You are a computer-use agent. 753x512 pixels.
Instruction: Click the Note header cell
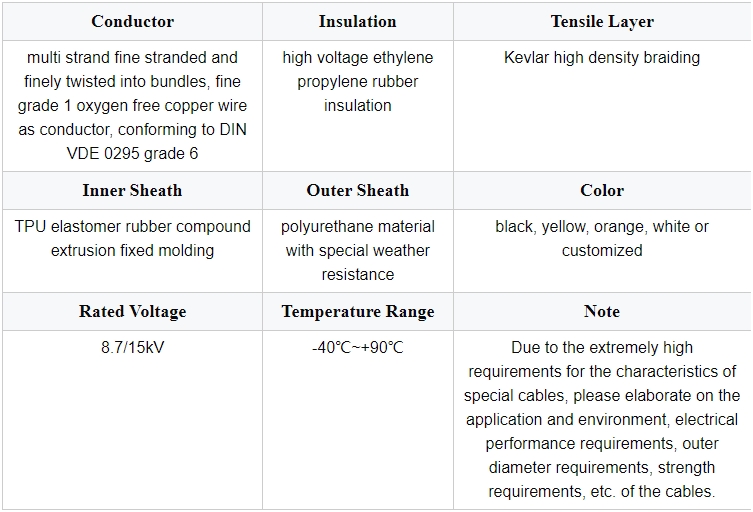(x=602, y=312)
